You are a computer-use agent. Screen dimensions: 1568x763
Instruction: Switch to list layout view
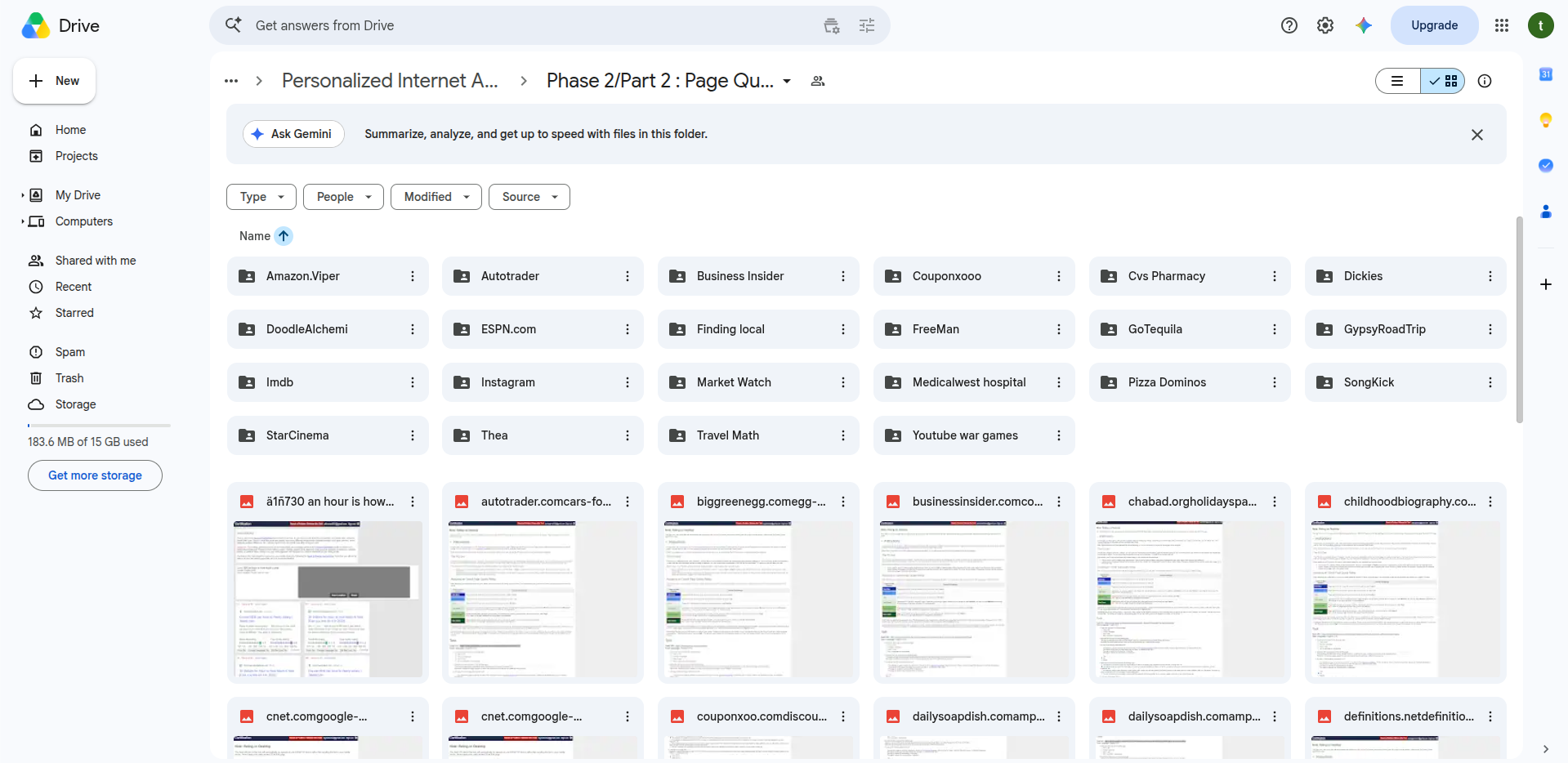[1398, 81]
